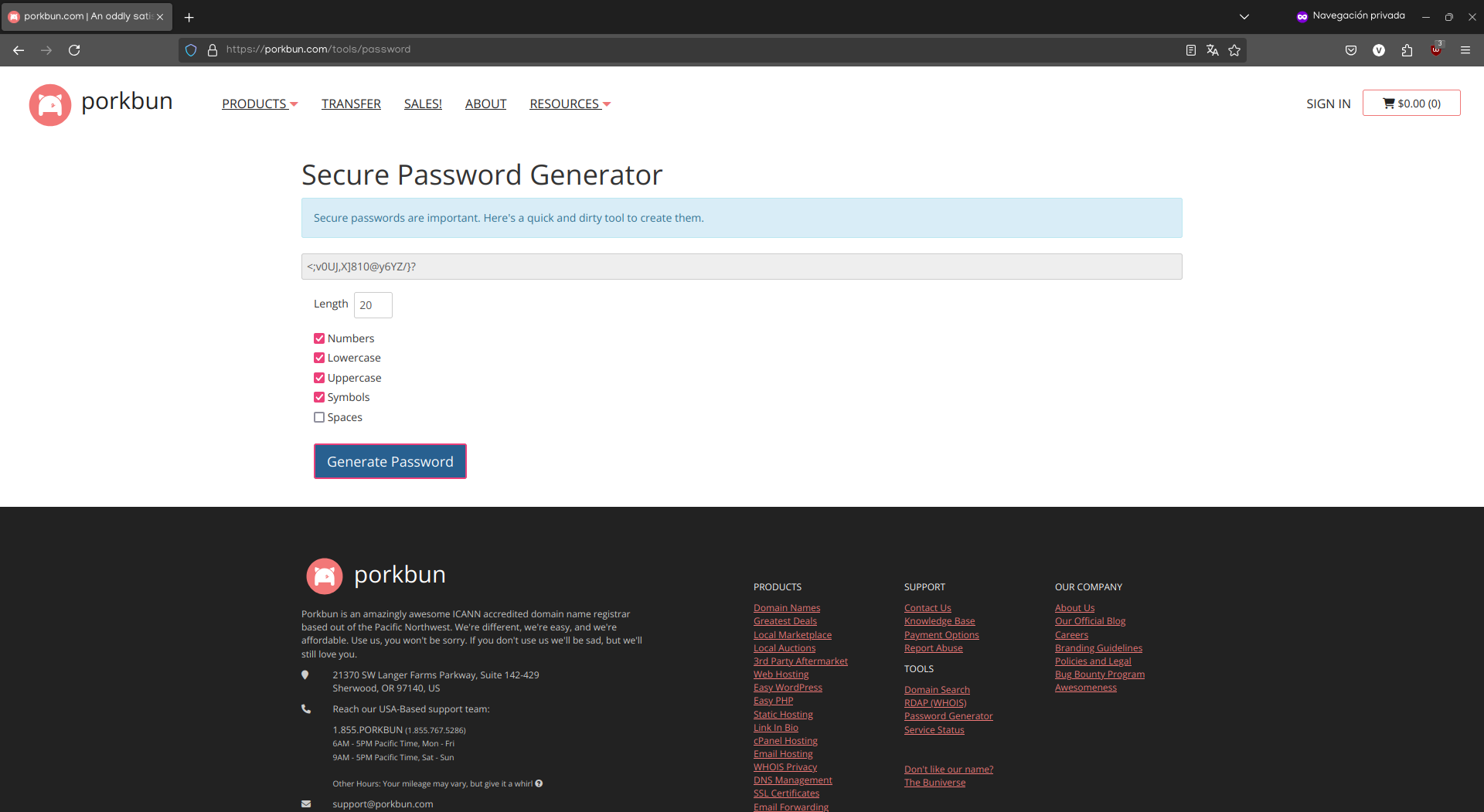Click the site security padlock icon
This screenshot has width=1484, height=812.
[213, 50]
